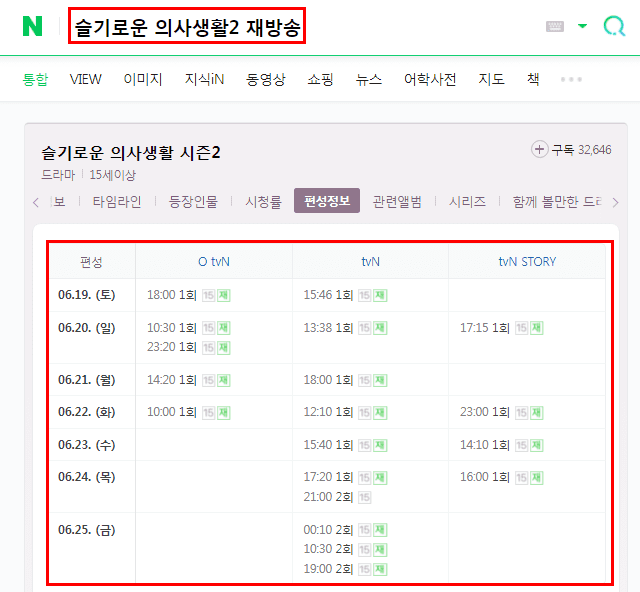Click the 15 age badge beside 21:00 2회
The width and height of the screenshot is (640, 592).
(x=364, y=497)
